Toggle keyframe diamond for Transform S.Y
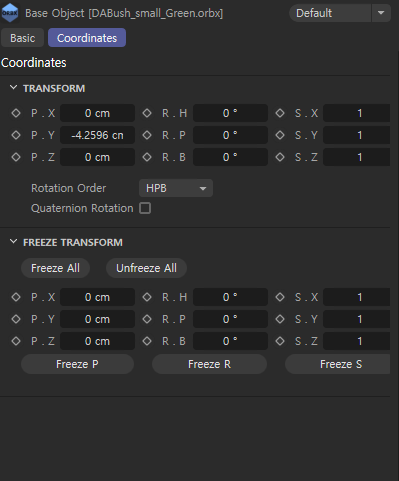This screenshot has height=481, width=399. (280, 135)
